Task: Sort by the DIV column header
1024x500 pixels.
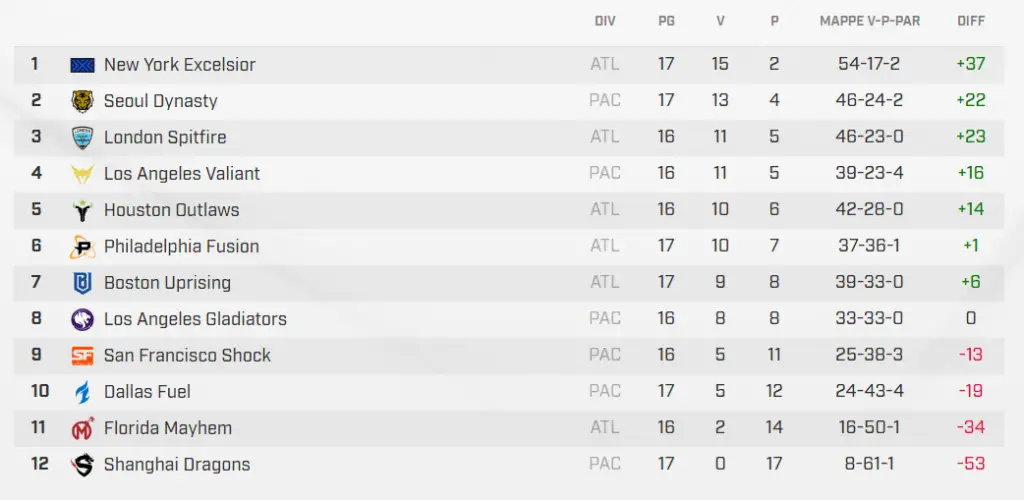Action: pos(605,22)
